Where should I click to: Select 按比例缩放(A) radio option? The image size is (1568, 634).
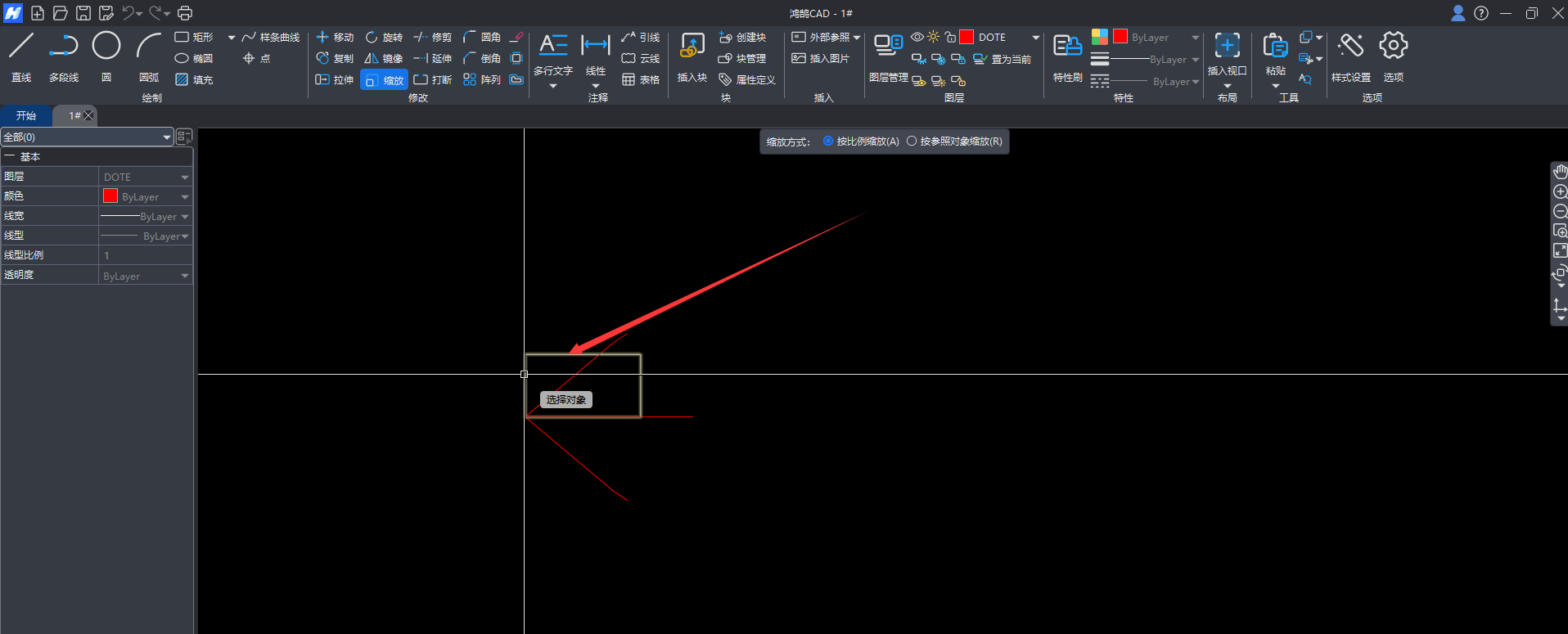(x=828, y=142)
